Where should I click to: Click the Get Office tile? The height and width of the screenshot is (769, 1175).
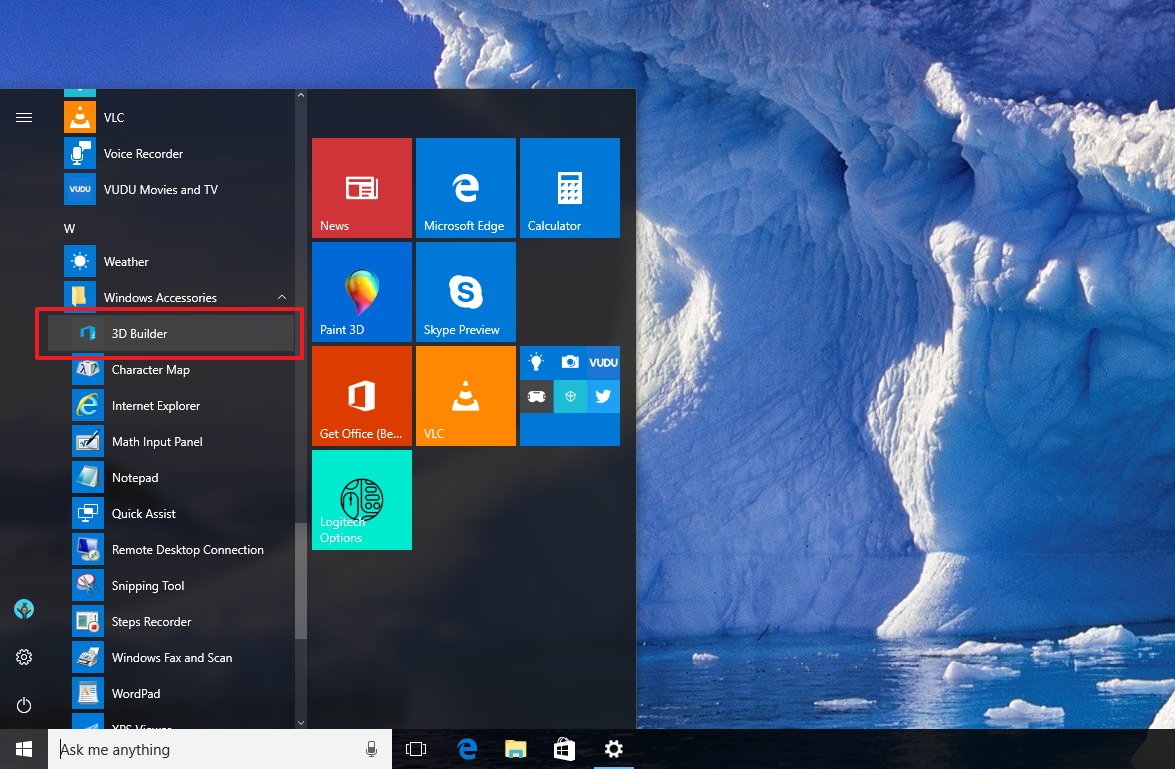pyautogui.click(x=362, y=396)
